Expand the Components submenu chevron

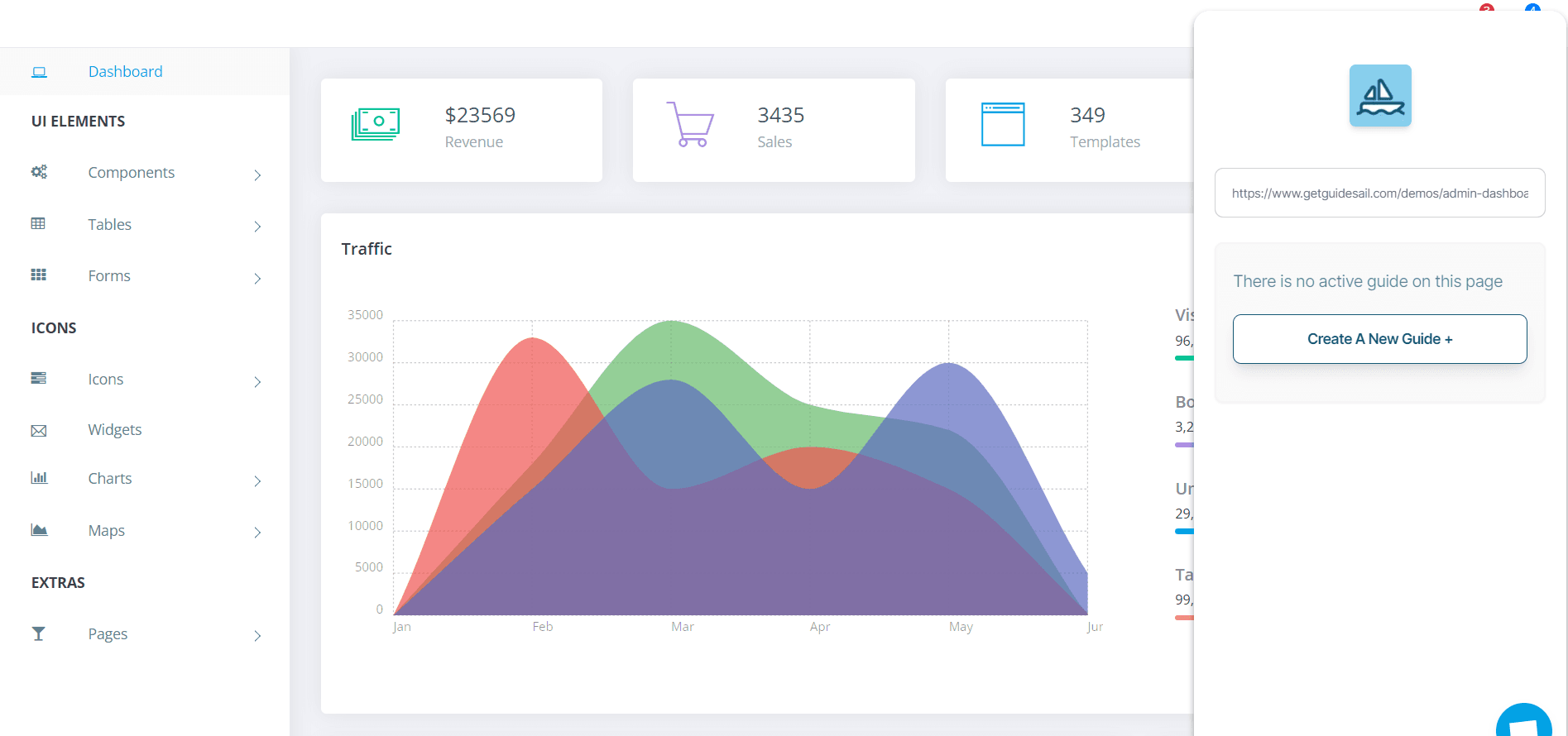coord(257,174)
